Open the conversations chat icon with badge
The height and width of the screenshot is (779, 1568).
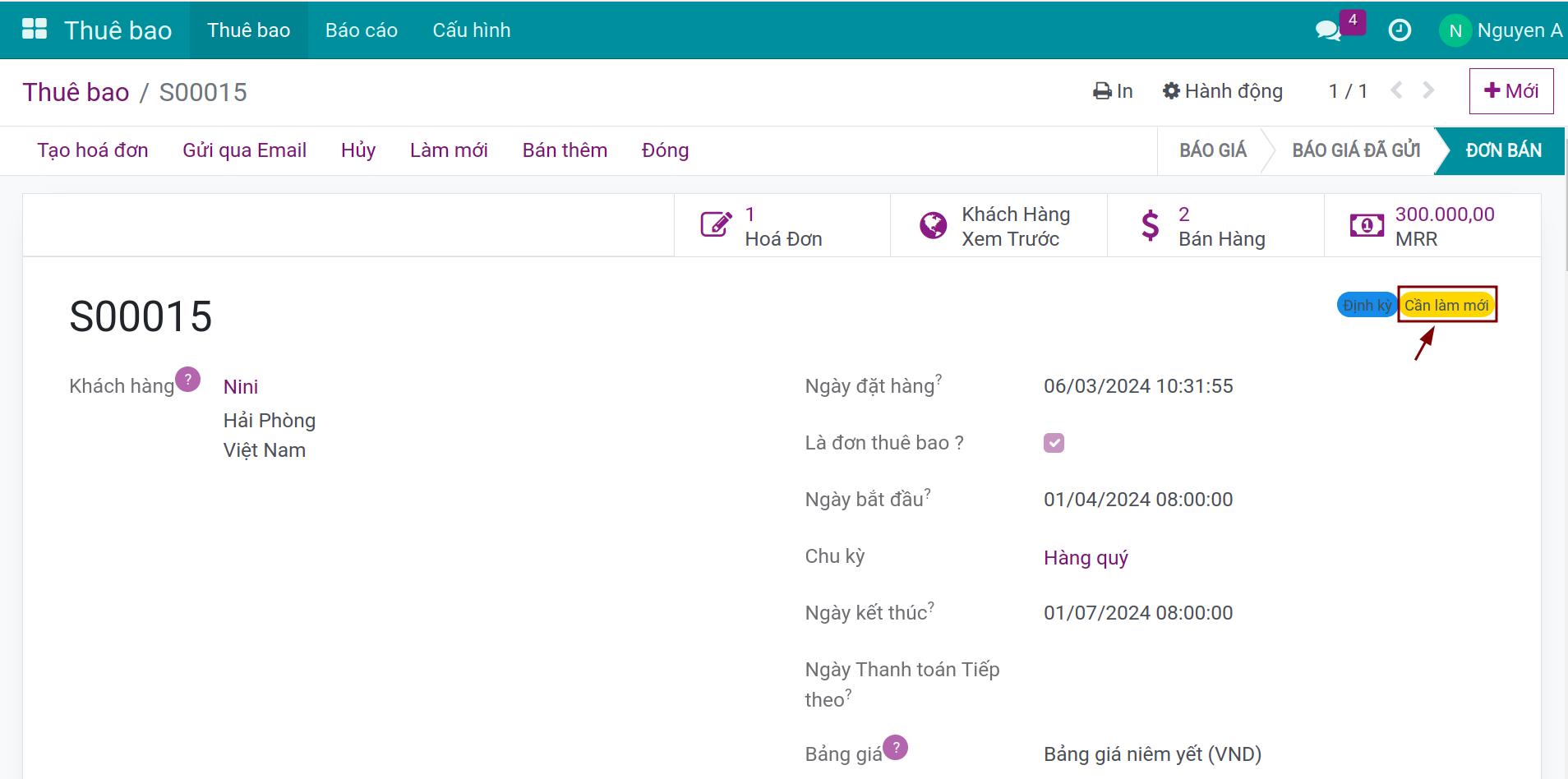[x=1327, y=30]
